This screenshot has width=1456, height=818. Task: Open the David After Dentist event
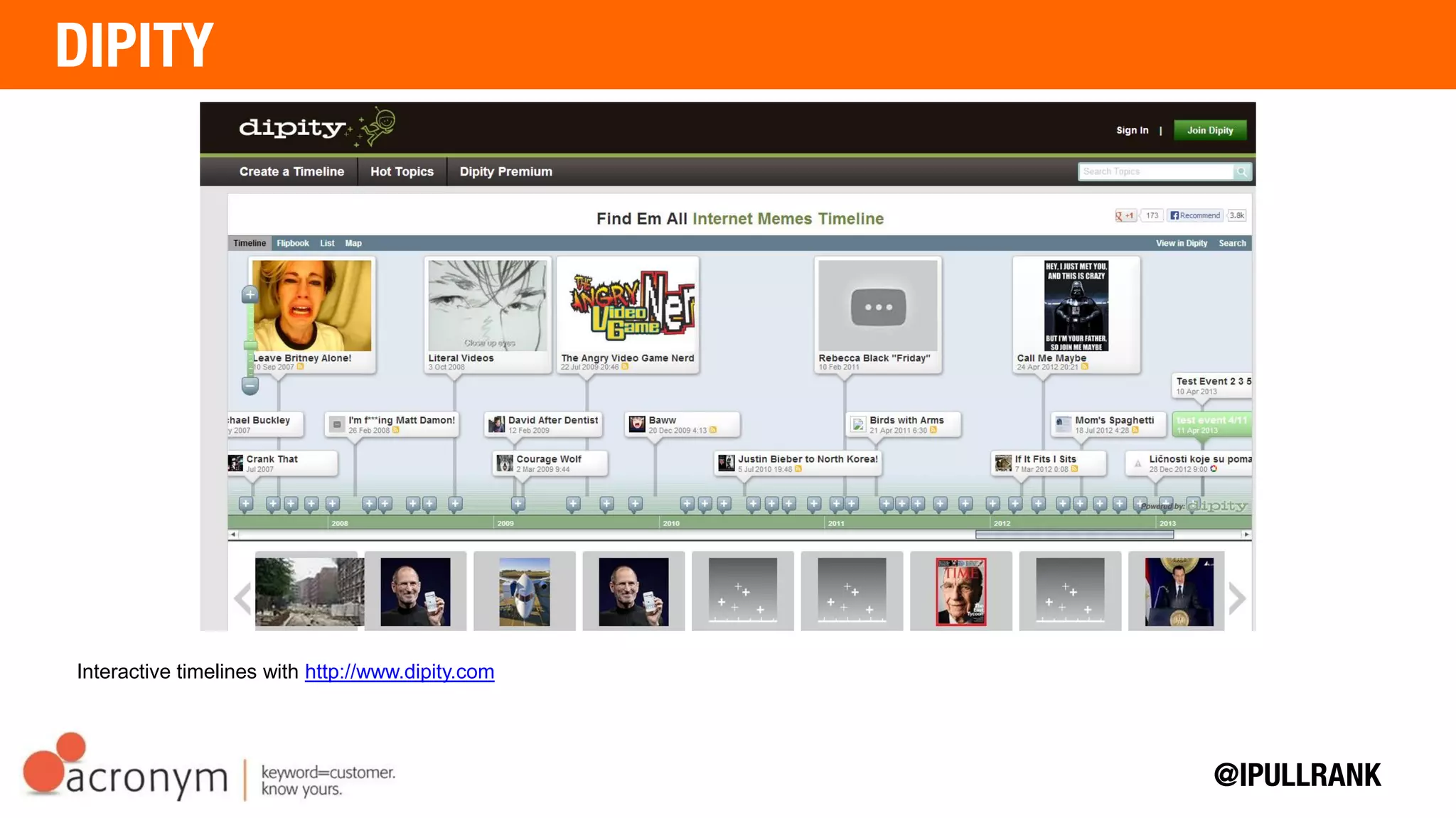click(x=543, y=424)
